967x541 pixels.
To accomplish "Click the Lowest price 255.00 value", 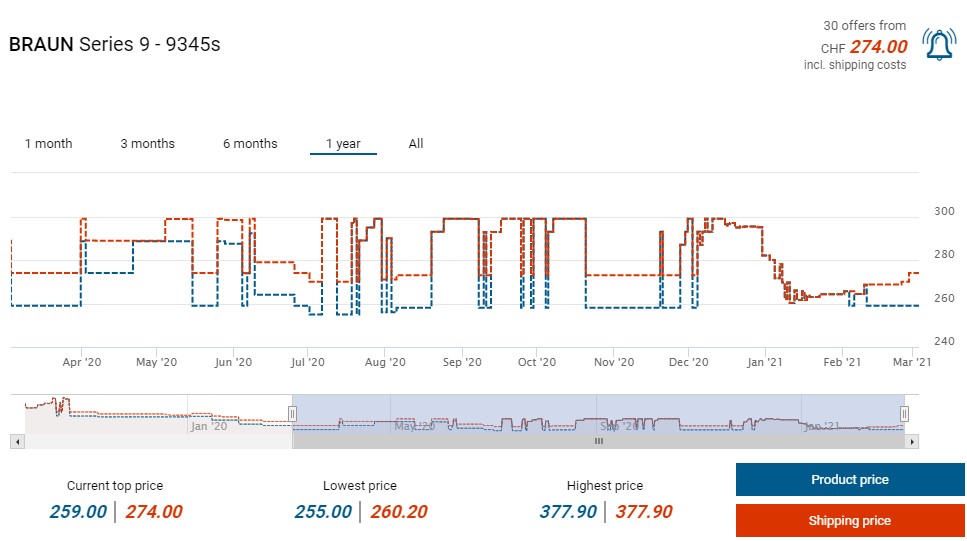I will (x=323, y=512).
